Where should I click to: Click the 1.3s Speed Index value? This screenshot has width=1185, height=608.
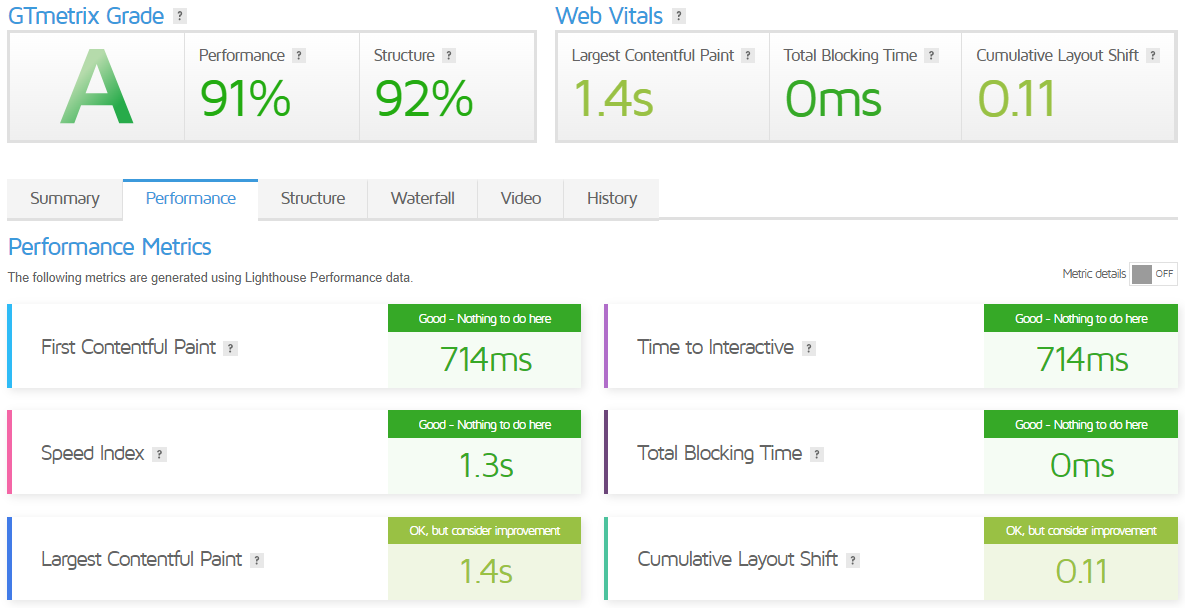pyautogui.click(x=486, y=465)
